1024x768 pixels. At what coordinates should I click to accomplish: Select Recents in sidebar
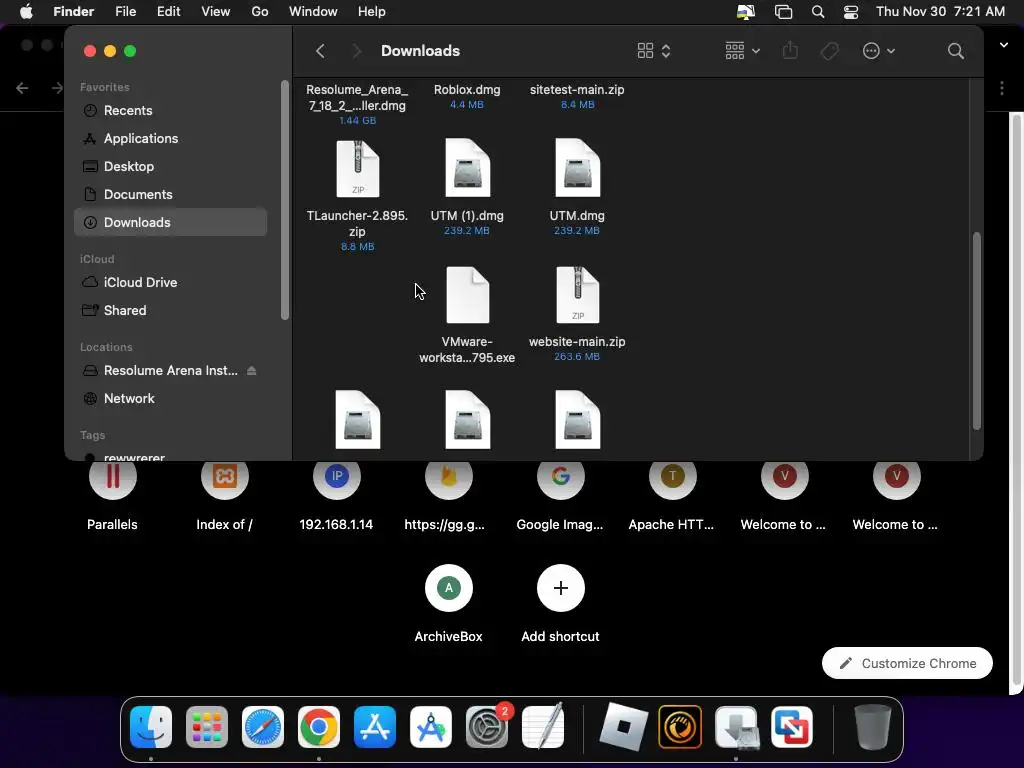170,110
